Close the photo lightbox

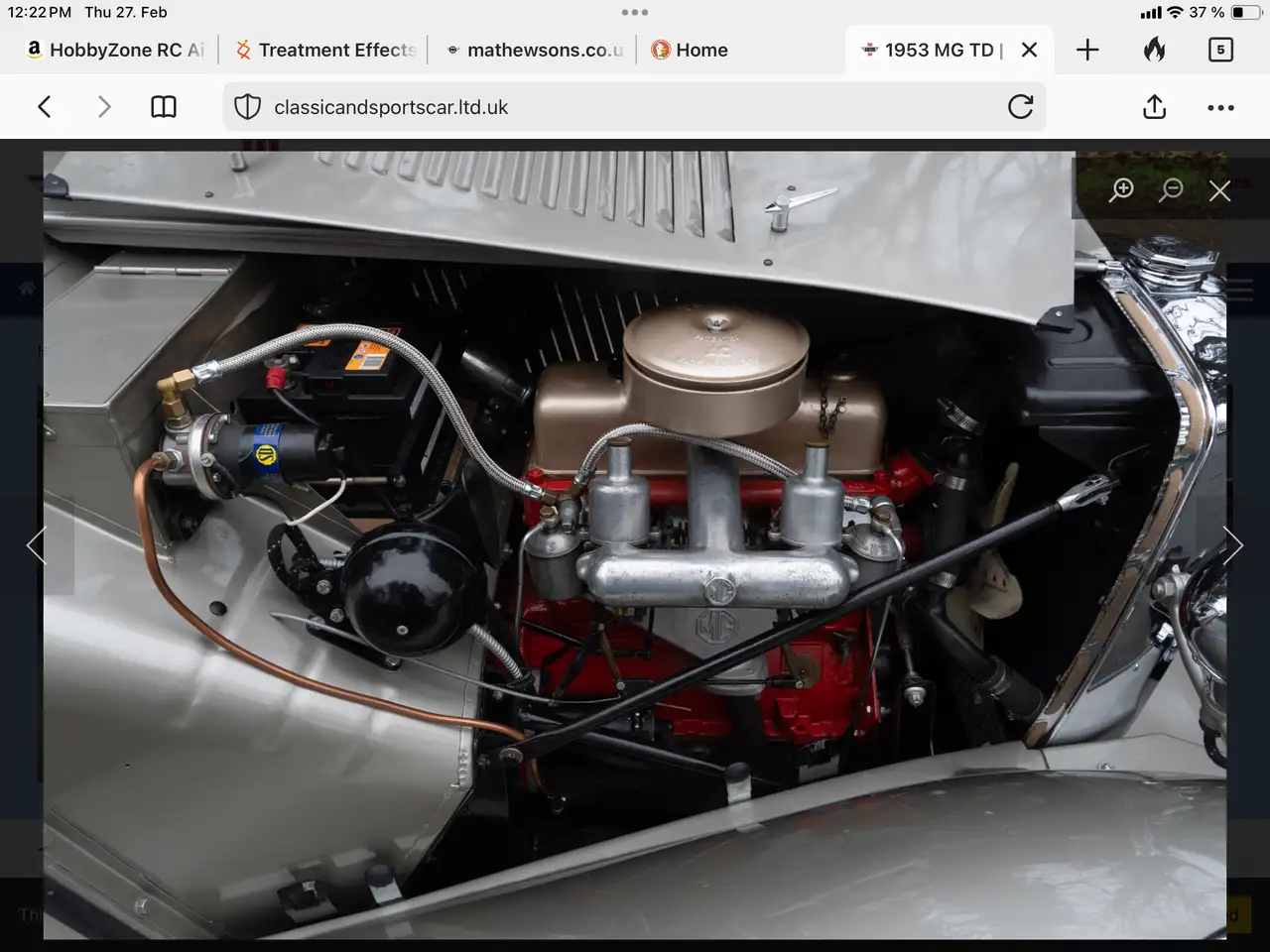1220,190
